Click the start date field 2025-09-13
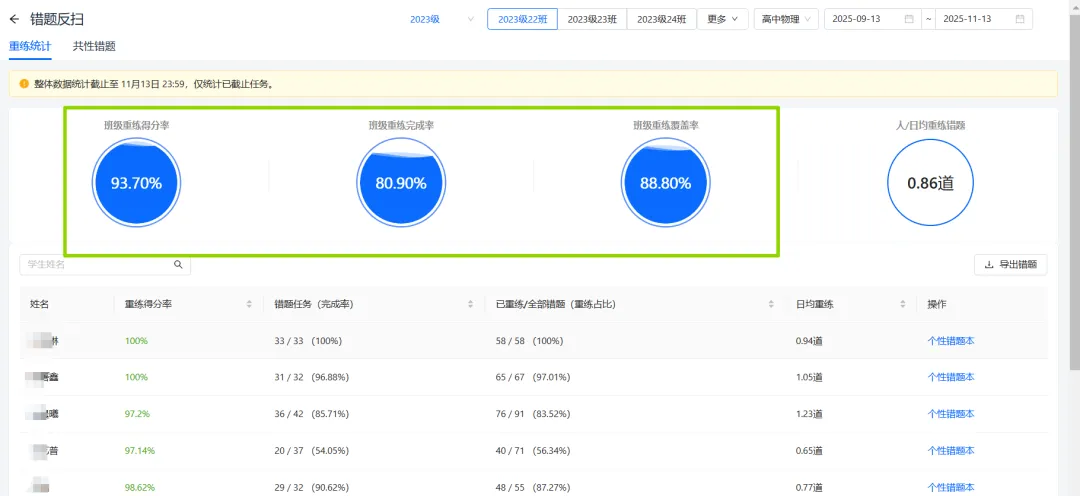The width and height of the screenshot is (1080, 496). tap(873, 19)
